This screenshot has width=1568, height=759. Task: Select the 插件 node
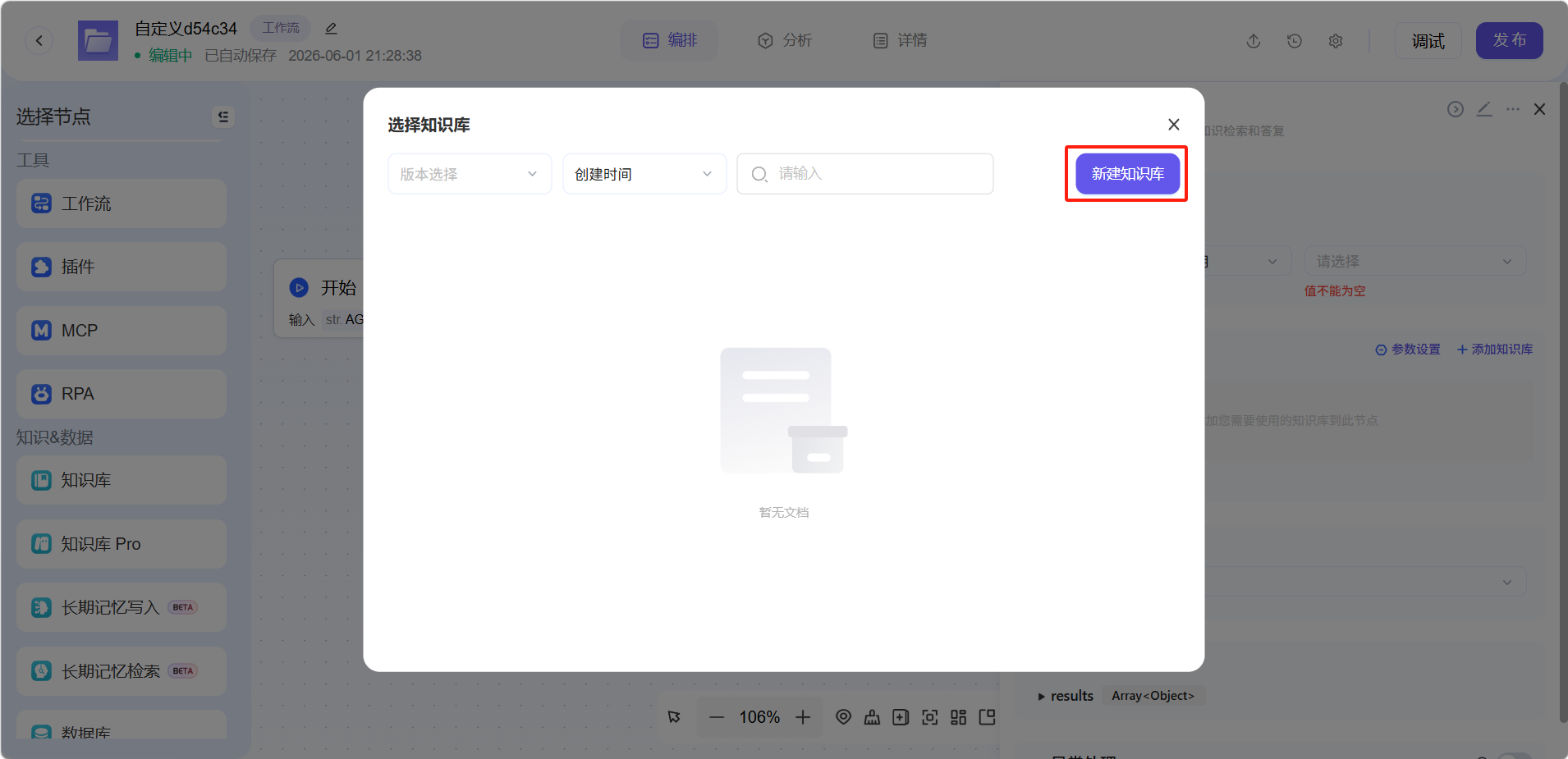[x=121, y=267]
